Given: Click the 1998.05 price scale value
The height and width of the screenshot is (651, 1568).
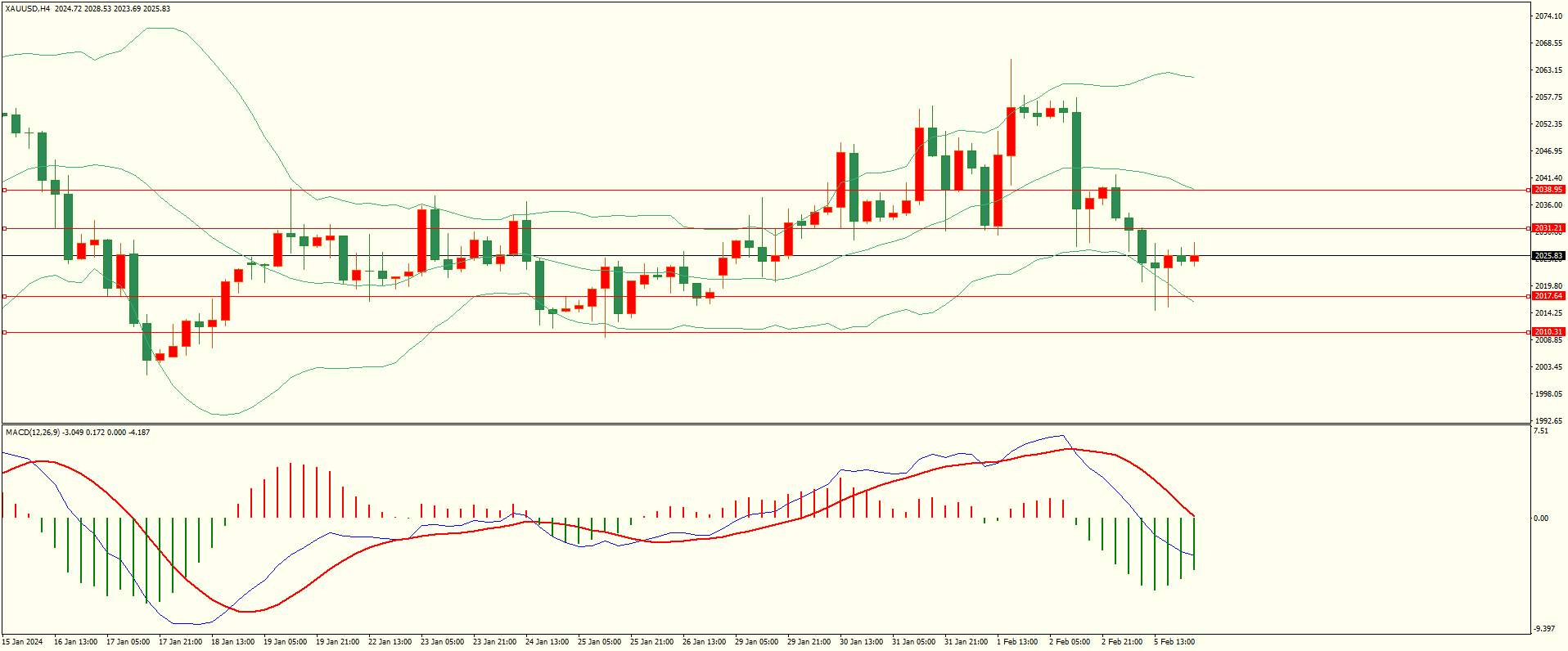Looking at the screenshot, I should (1549, 394).
